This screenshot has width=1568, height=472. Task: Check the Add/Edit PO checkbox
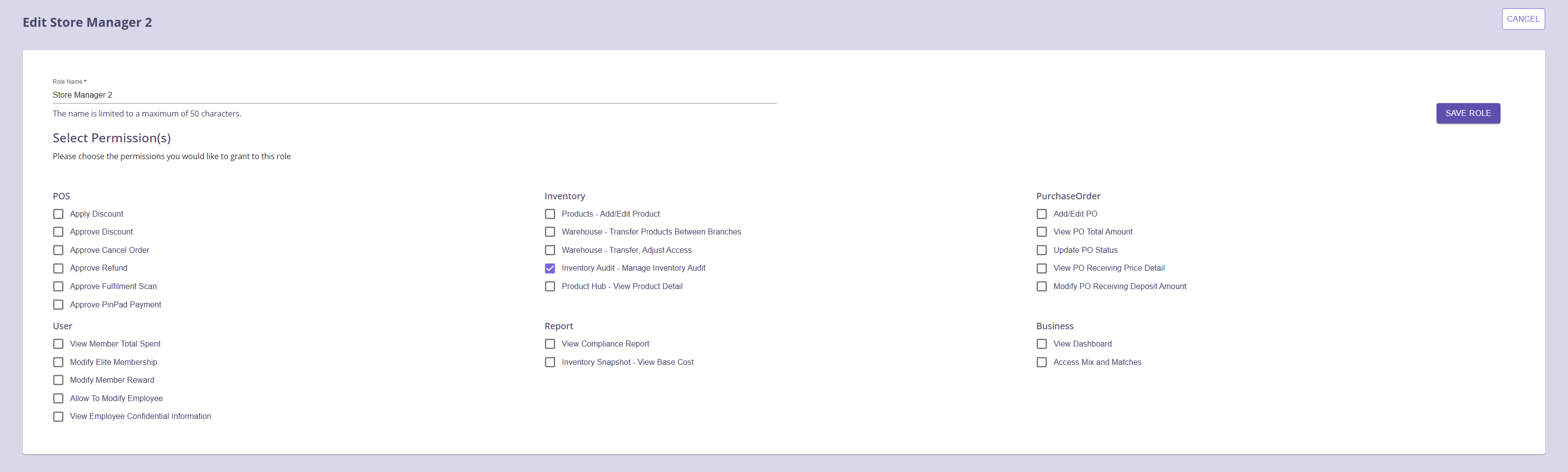tap(1042, 214)
